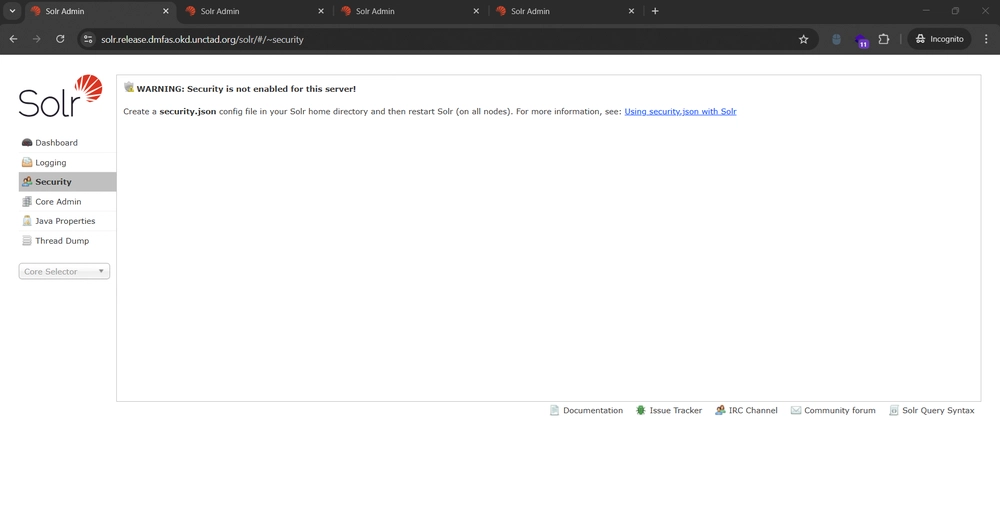This screenshot has height=528, width=1000.
Task: Open a new browser tab
Action: pos(655,11)
